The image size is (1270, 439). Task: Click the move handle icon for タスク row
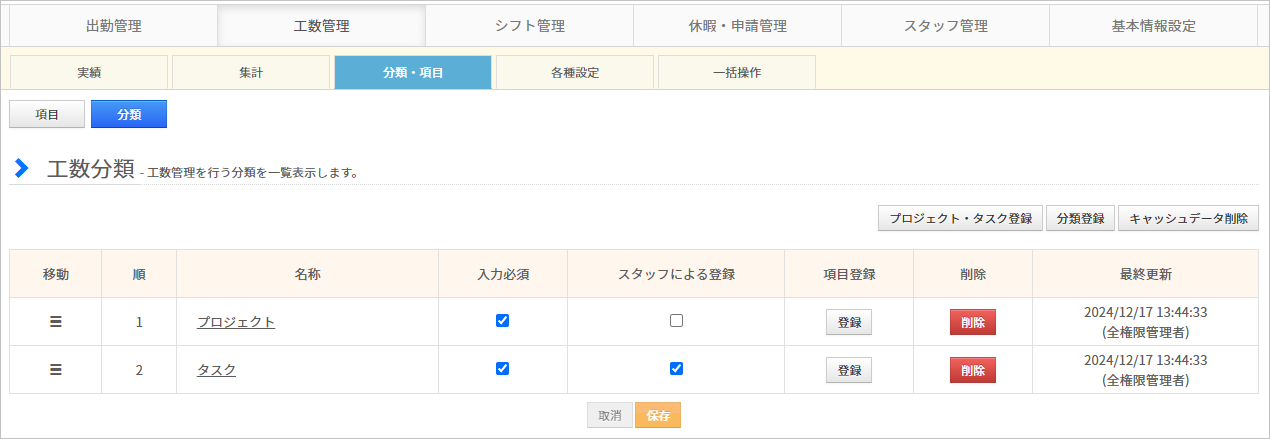(56, 369)
